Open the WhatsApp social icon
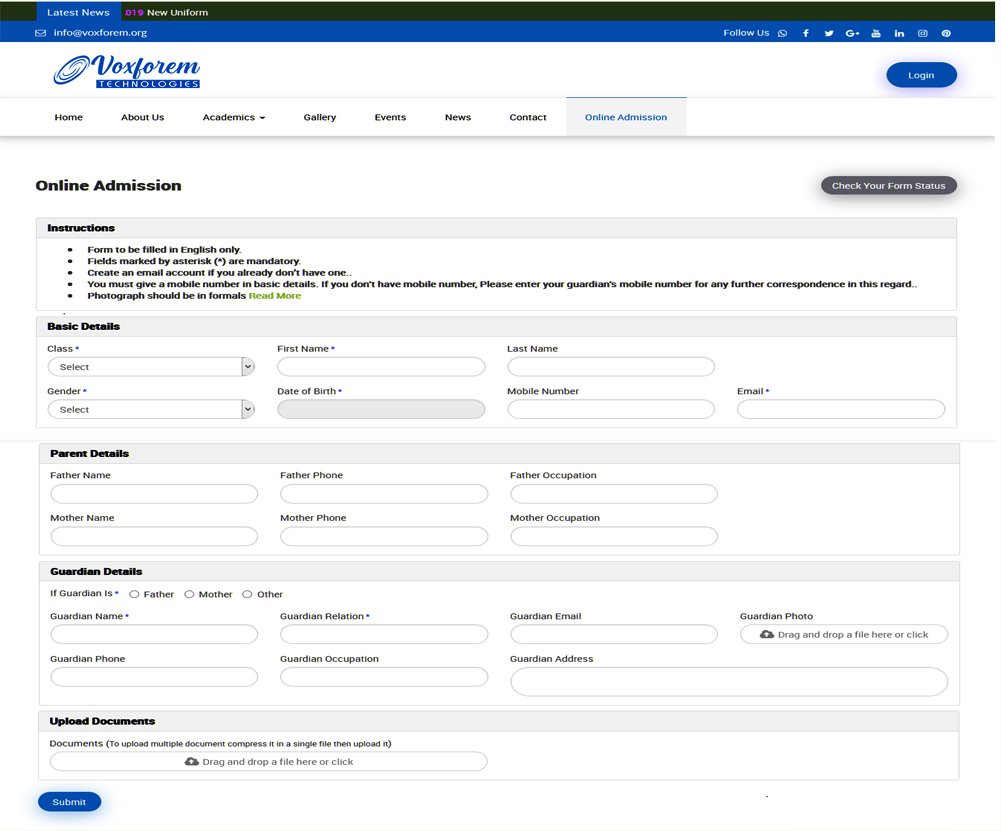Screen dimensions: 1001x831 click(782, 33)
